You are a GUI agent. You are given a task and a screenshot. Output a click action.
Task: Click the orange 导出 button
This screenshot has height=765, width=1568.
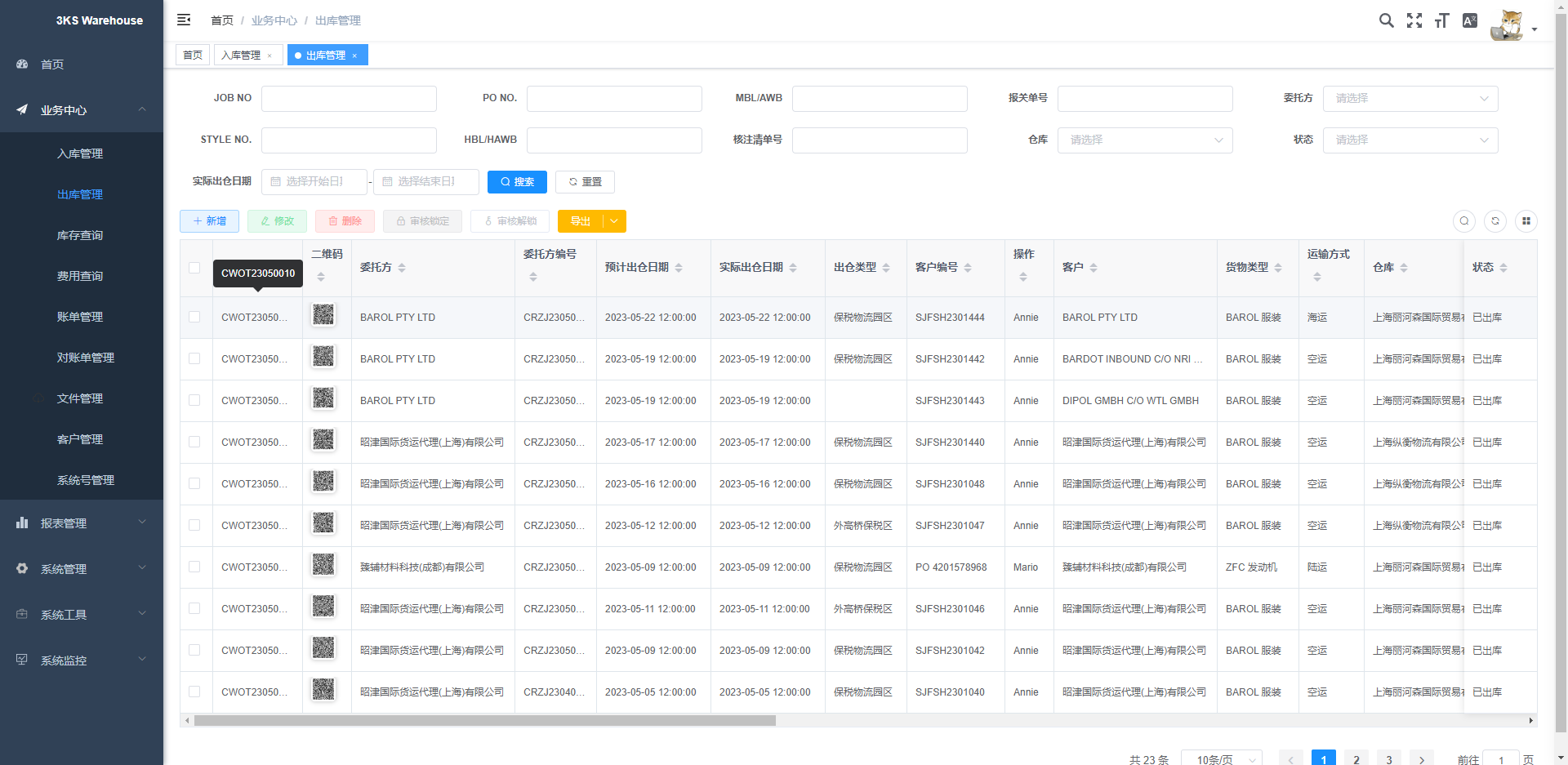click(x=581, y=221)
